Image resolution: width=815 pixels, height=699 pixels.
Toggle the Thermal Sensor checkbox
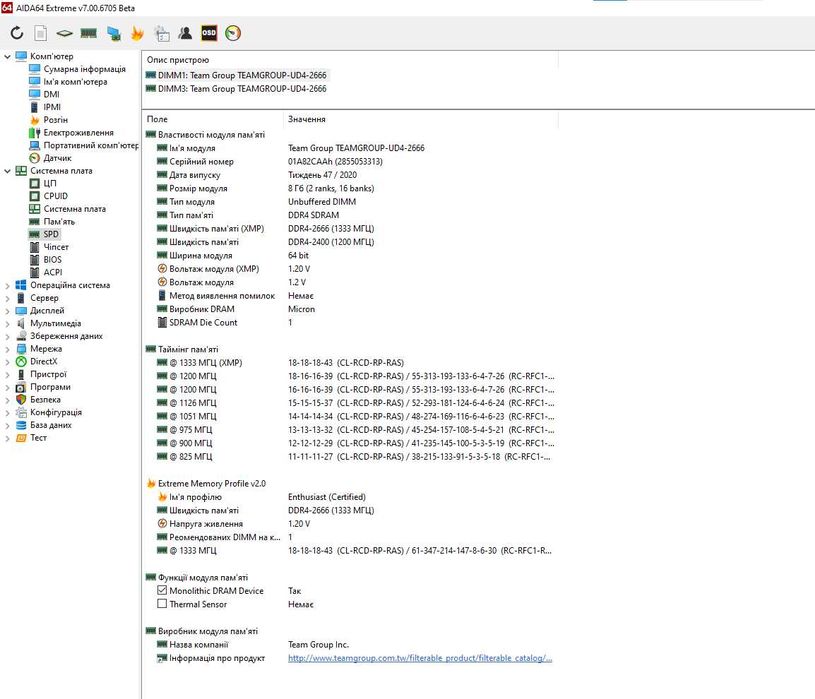pyautogui.click(x=162, y=604)
